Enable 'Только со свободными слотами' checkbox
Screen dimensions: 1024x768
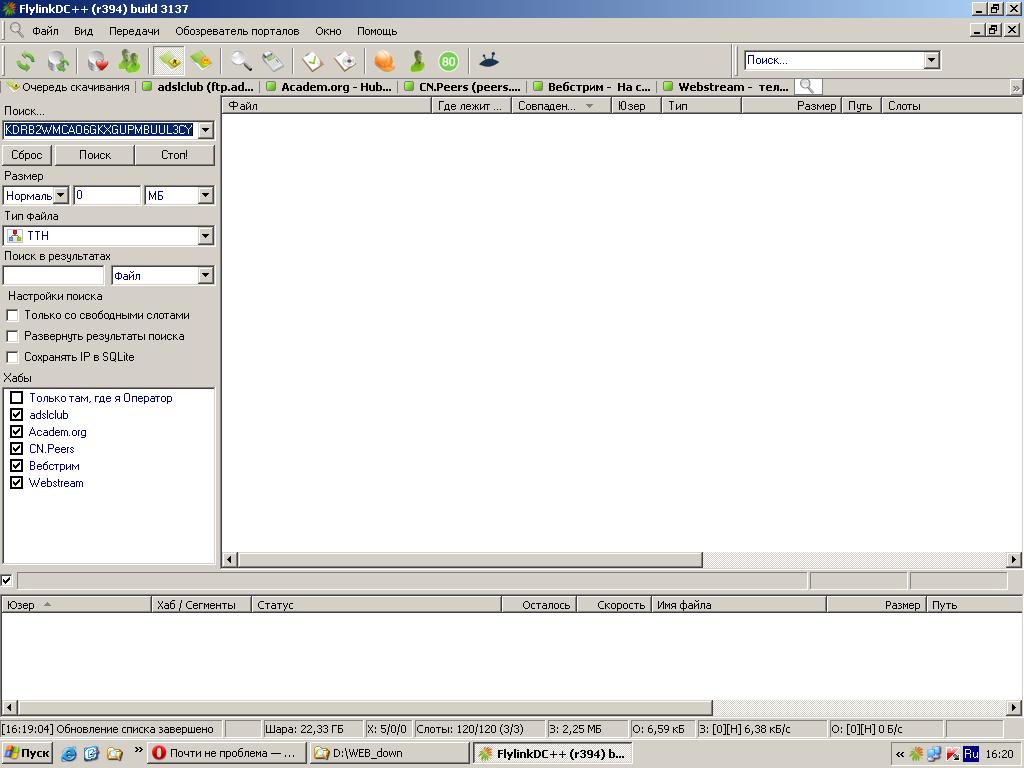point(13,315)
